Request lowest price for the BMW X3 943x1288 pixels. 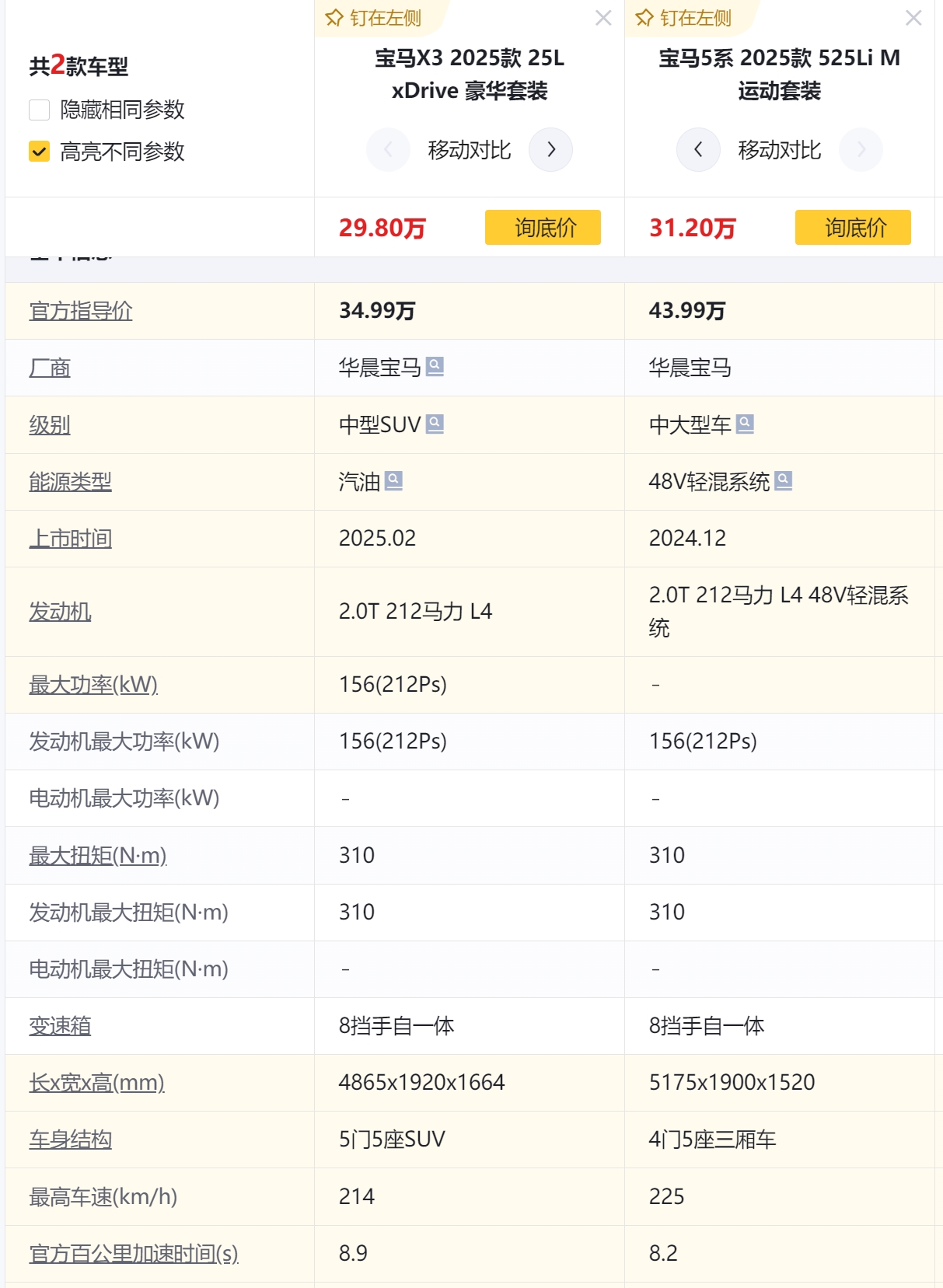[543, 227]
